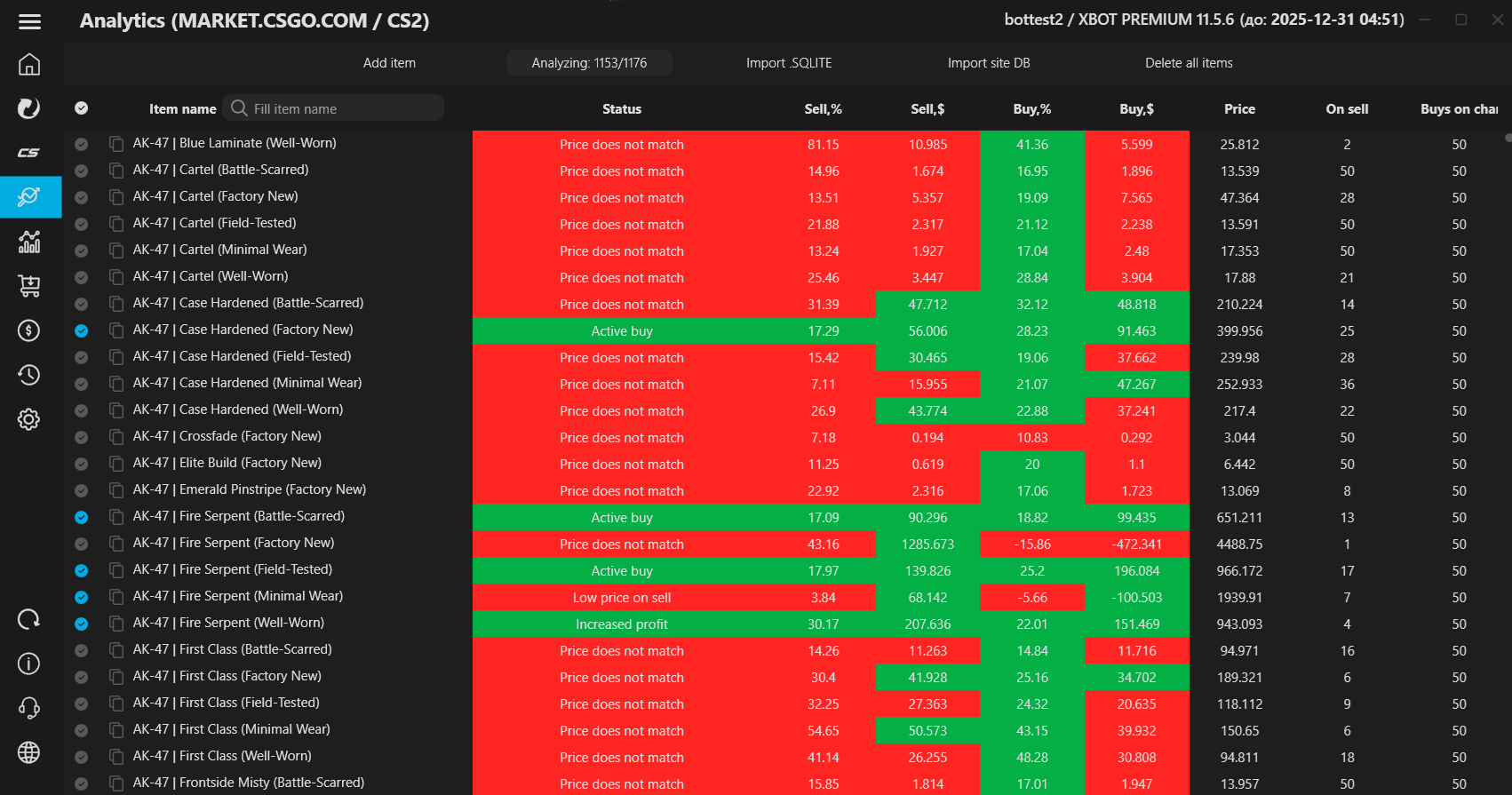
Task: Toggle the select-all checkbox in header
Action: [82, 108]
